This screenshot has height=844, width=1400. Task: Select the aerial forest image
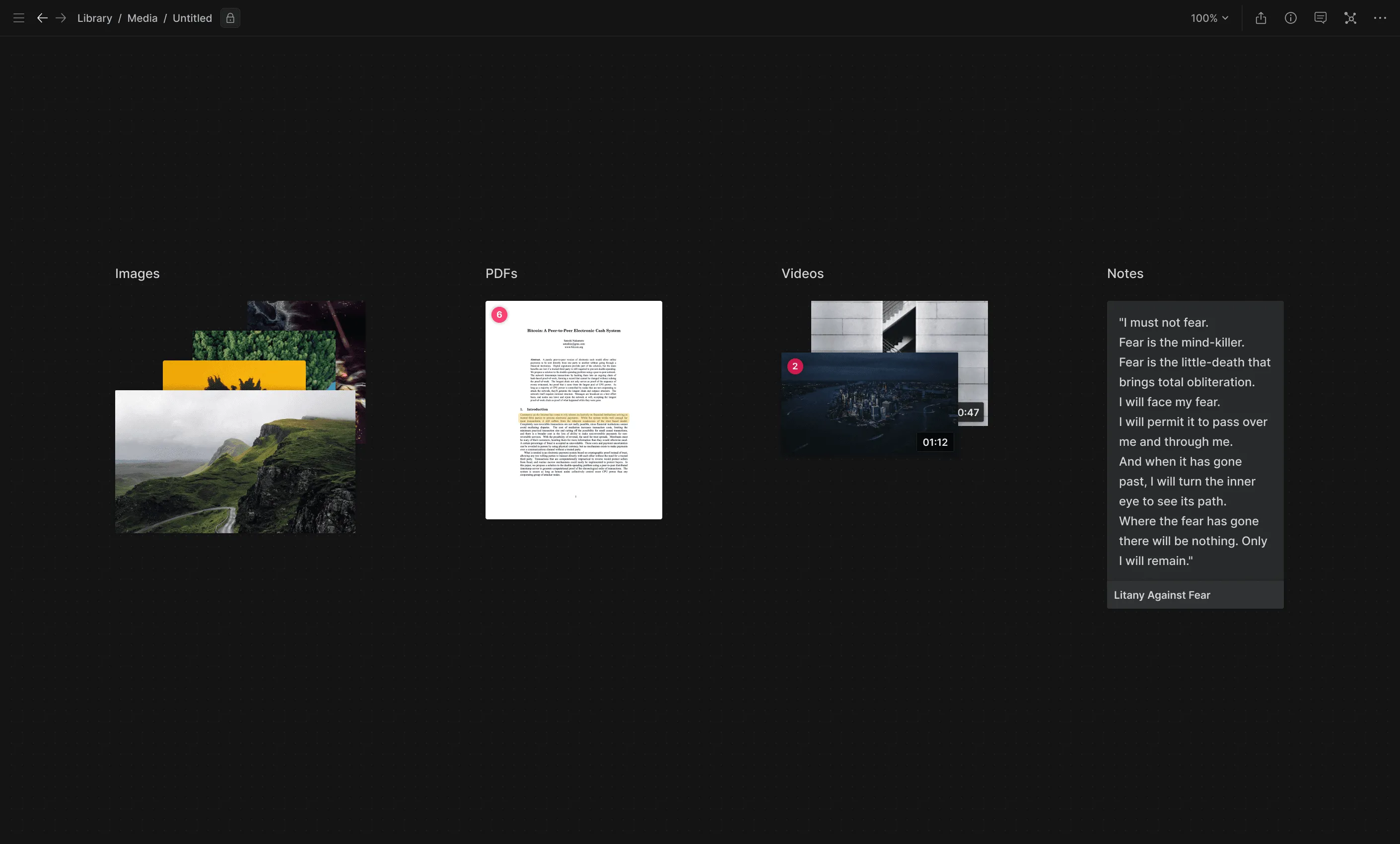click(264, 346)
